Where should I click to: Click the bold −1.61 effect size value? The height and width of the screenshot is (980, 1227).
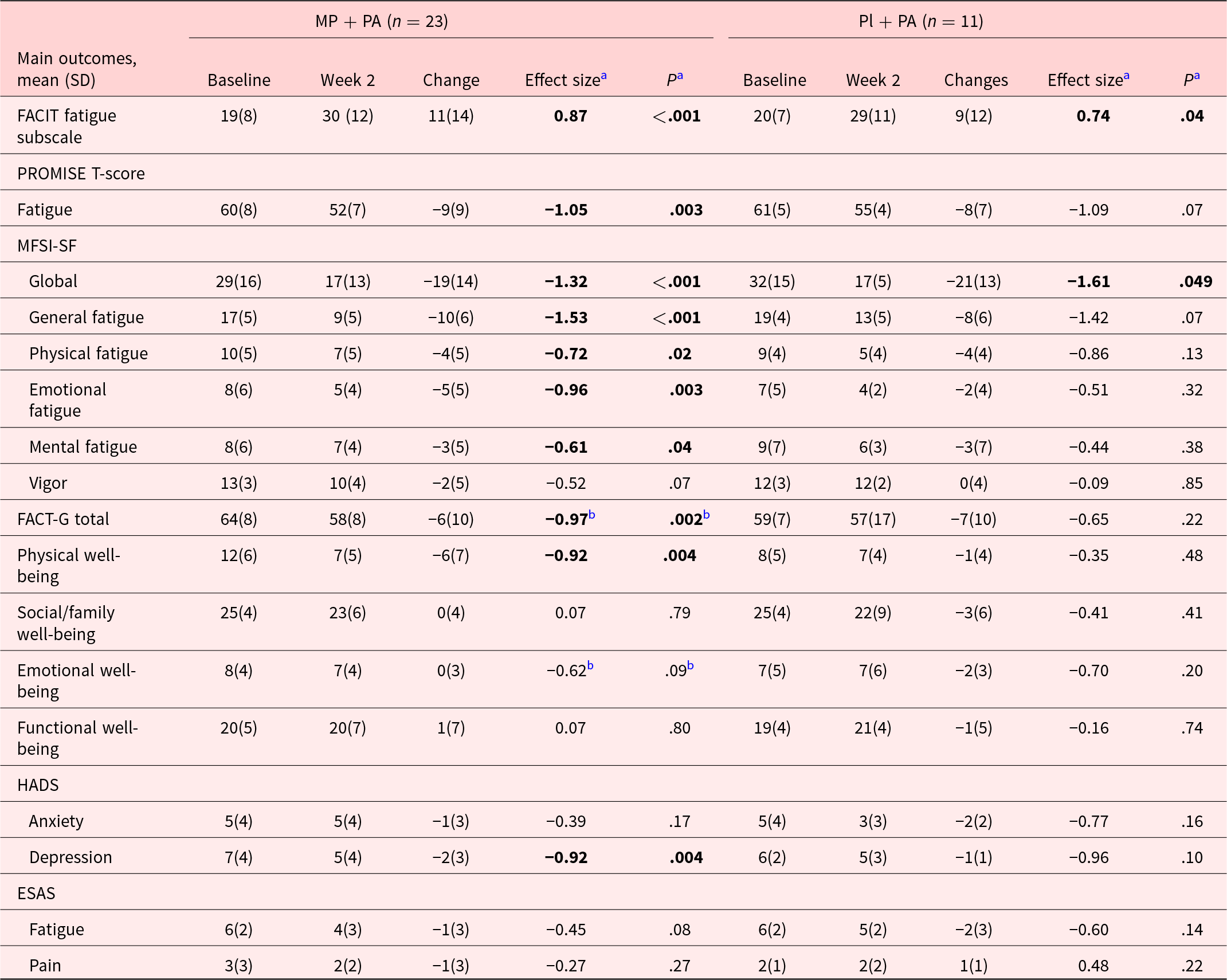(x=1088, y=281)
